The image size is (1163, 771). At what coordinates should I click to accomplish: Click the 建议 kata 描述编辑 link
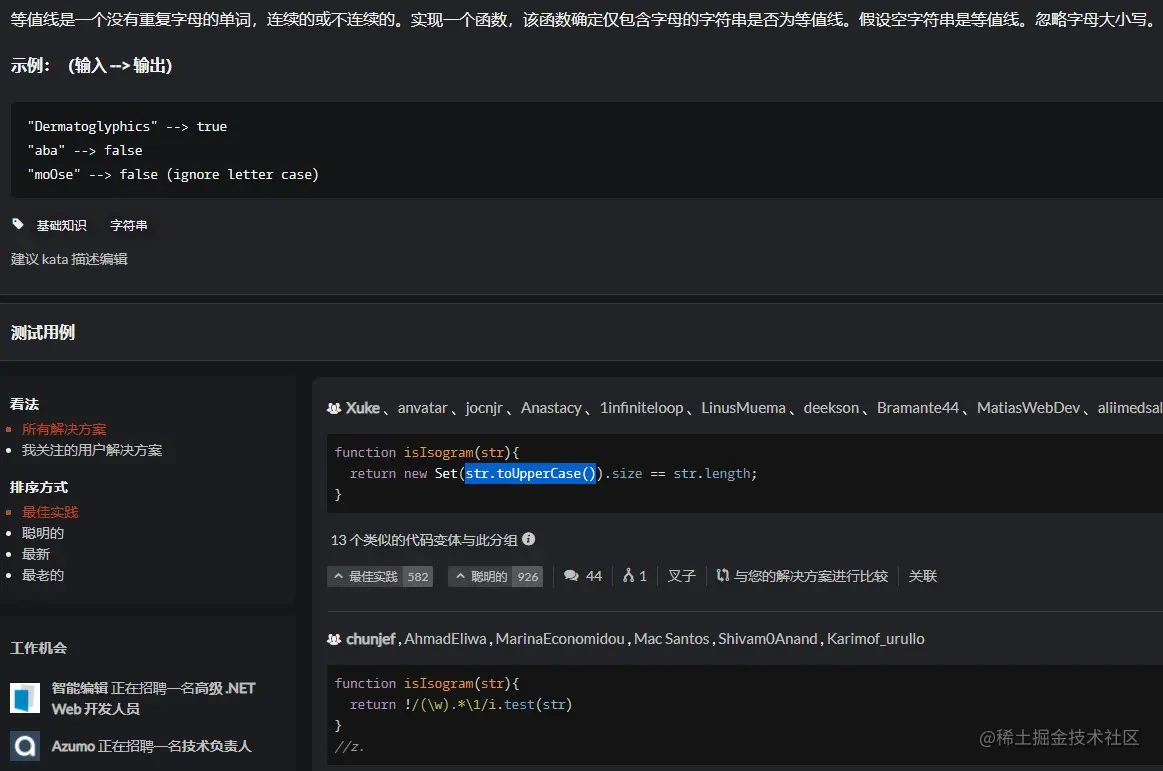click(x=69, y=258)
